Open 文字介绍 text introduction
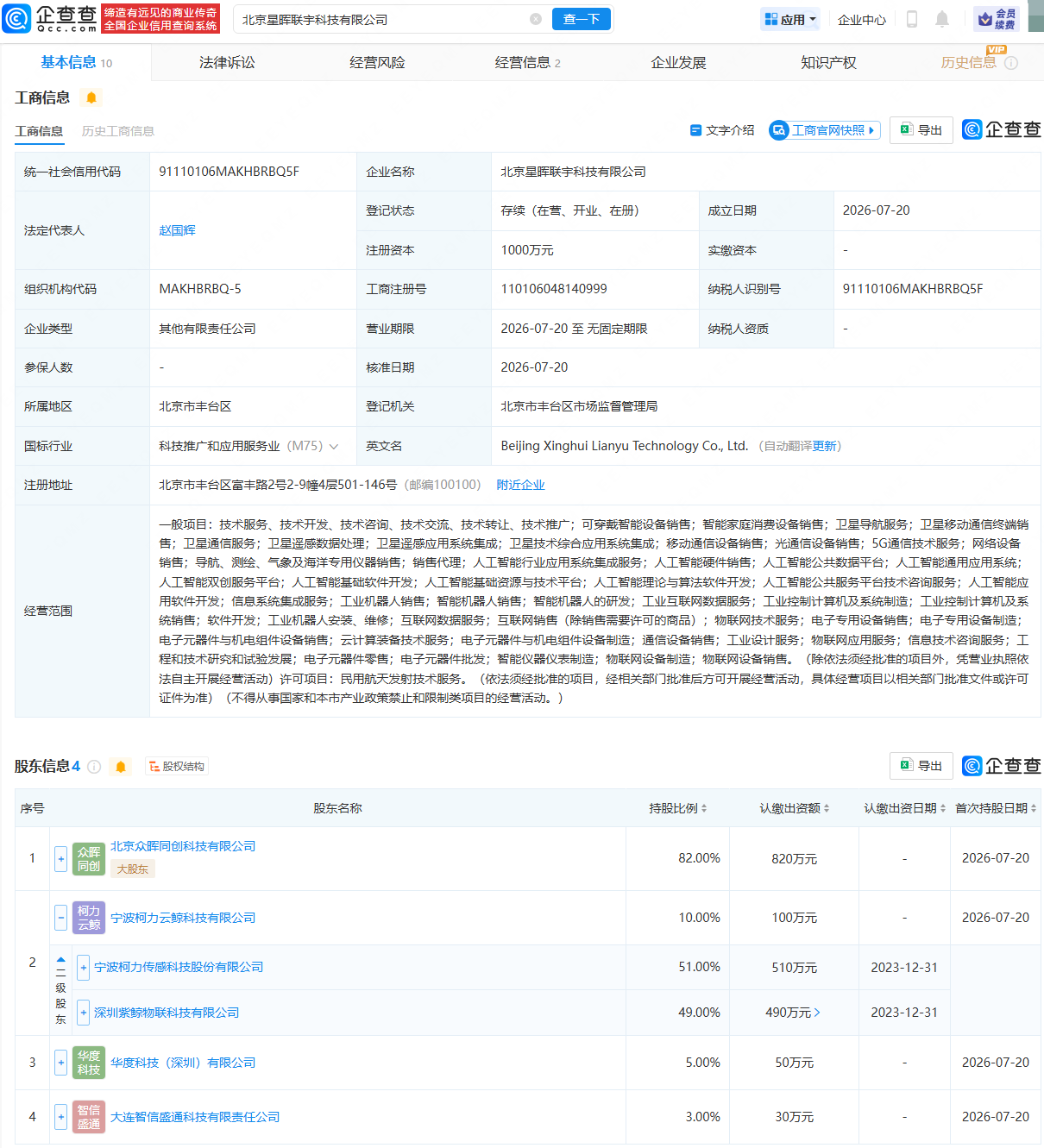 [722, 130]
